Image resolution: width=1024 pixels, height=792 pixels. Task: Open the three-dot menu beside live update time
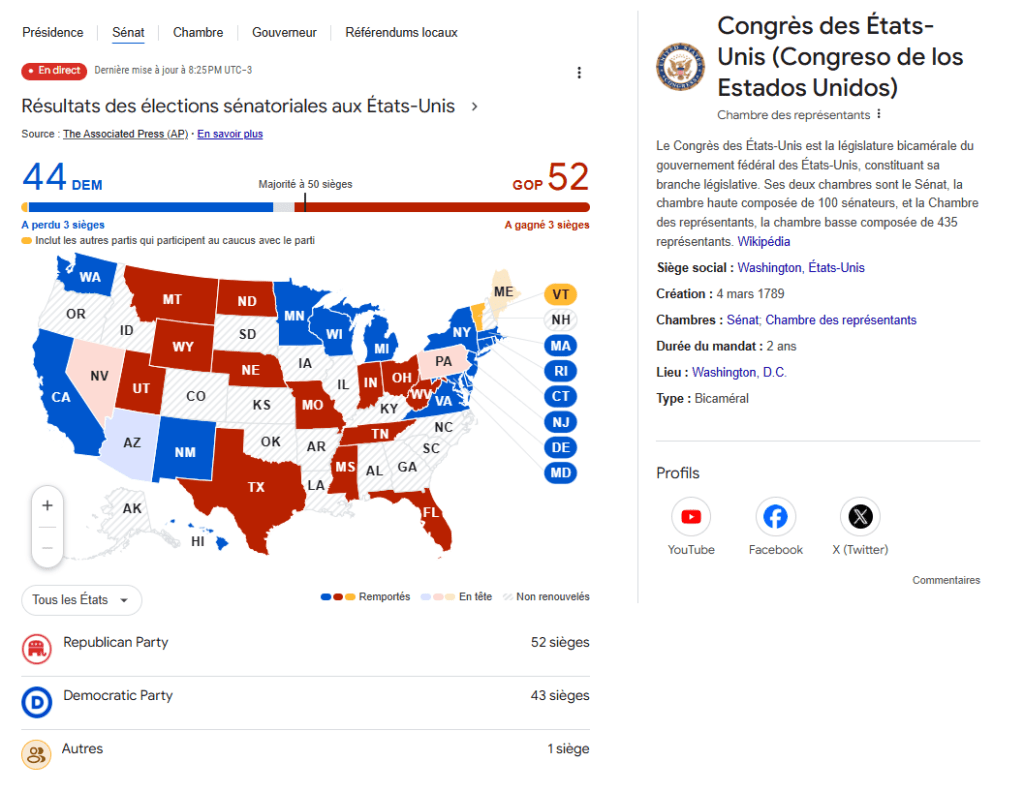(579, 73)
